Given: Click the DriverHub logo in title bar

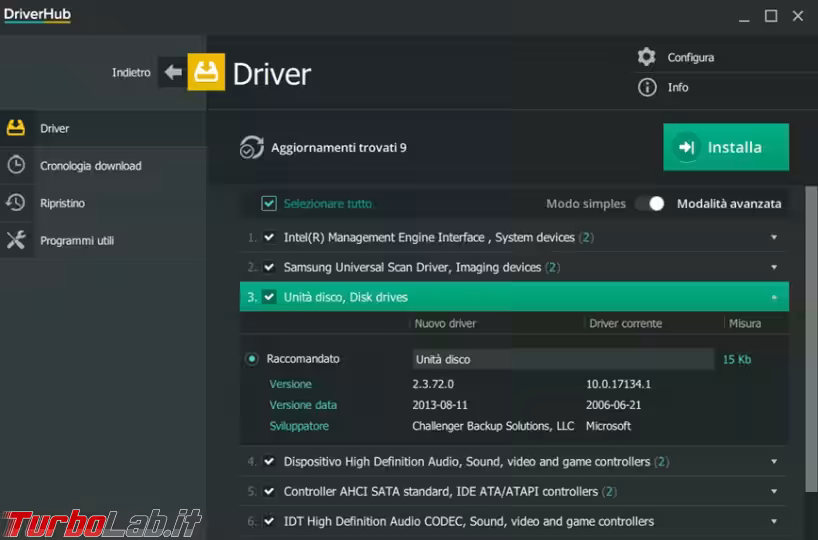Looking at the screenshot, I should [37, 14].
